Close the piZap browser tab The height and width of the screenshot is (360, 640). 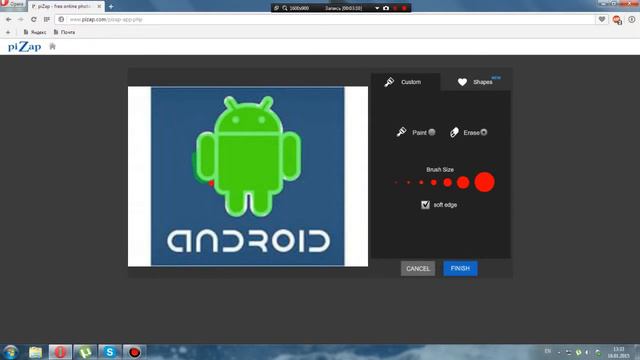(99, 7)
